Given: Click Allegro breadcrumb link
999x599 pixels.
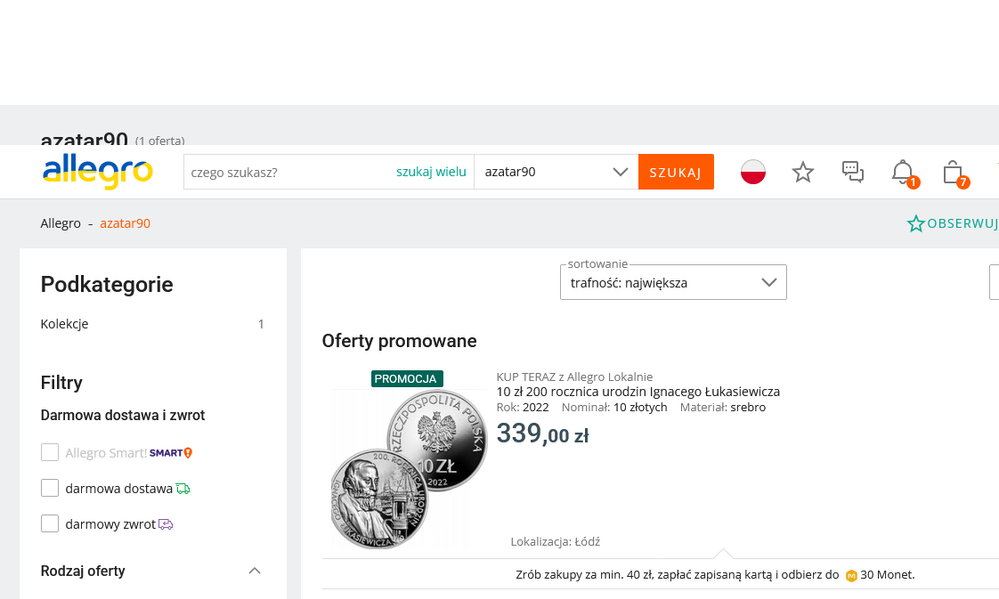Looking at the screenshot, I should coord(61,223).
